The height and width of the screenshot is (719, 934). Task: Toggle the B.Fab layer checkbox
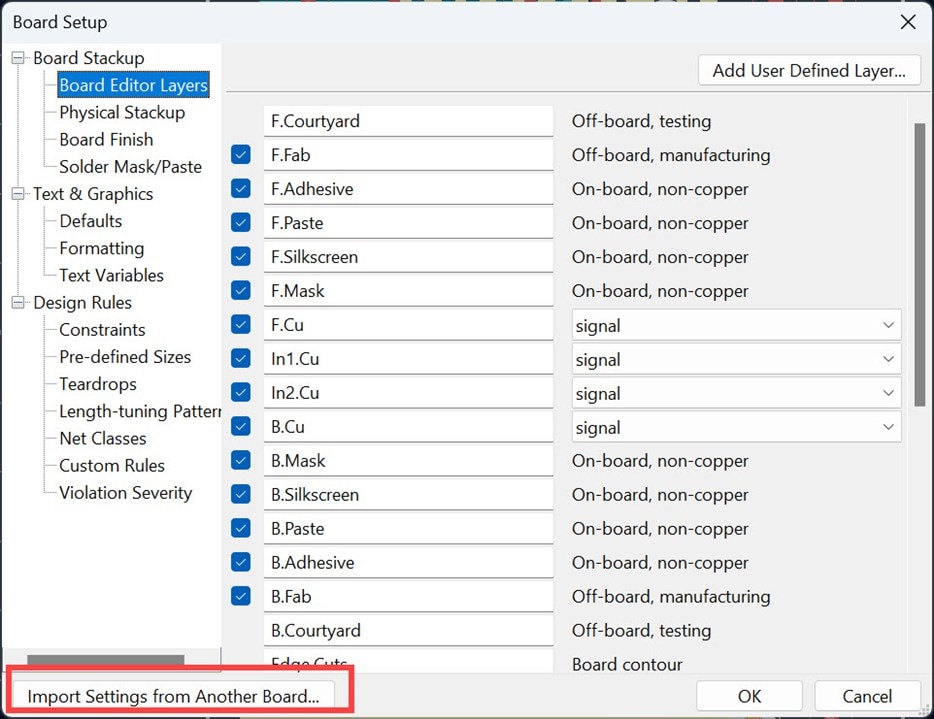click(241, 596)
